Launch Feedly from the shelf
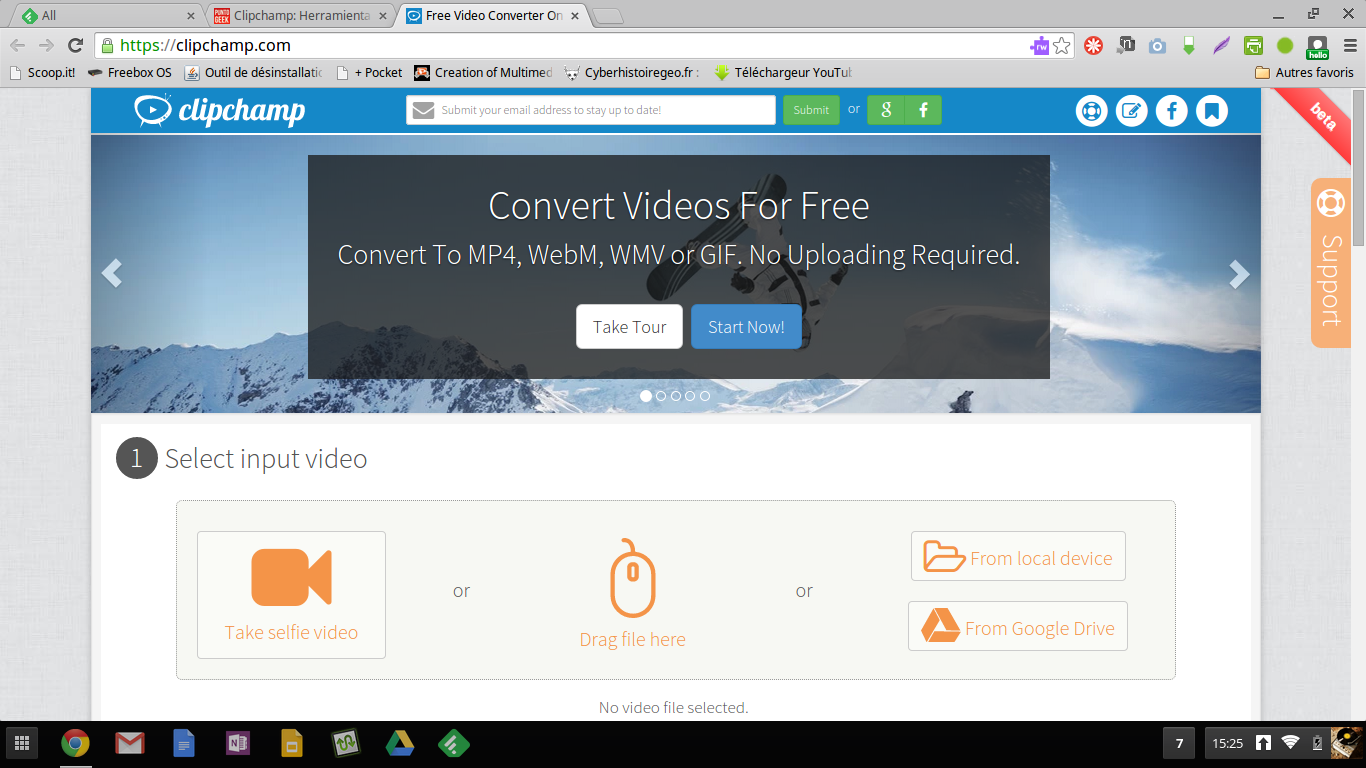This screenshot has height=768, width=1366. [x=454, y=743]
